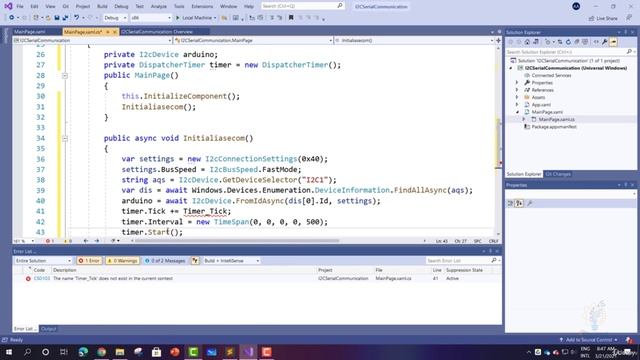The height and width of the screenshot is (360, 640).
Task: Open the Build menu
Action: [102, 7]
